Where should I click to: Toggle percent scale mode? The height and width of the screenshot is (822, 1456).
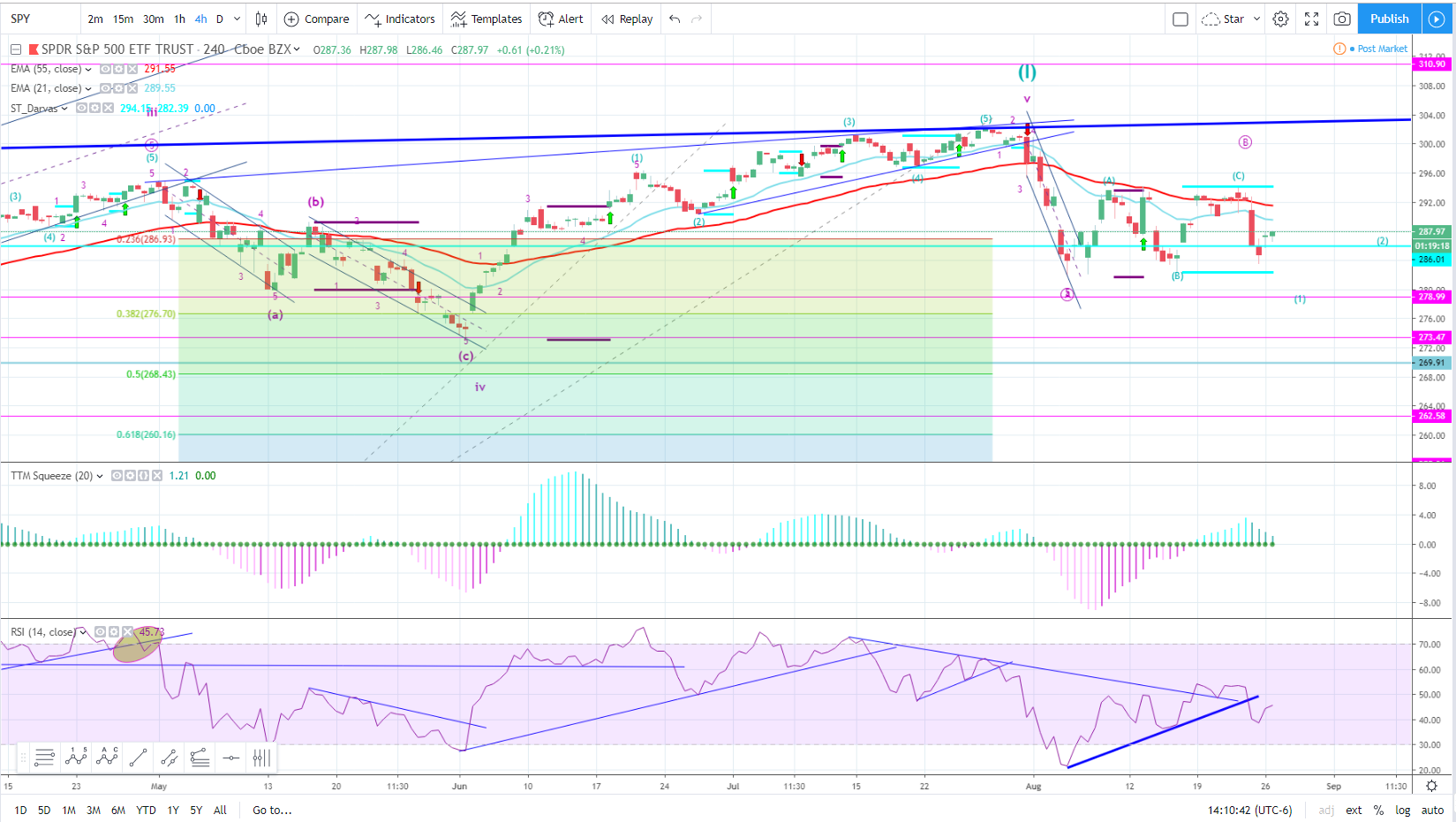(x=1378, y=810)
